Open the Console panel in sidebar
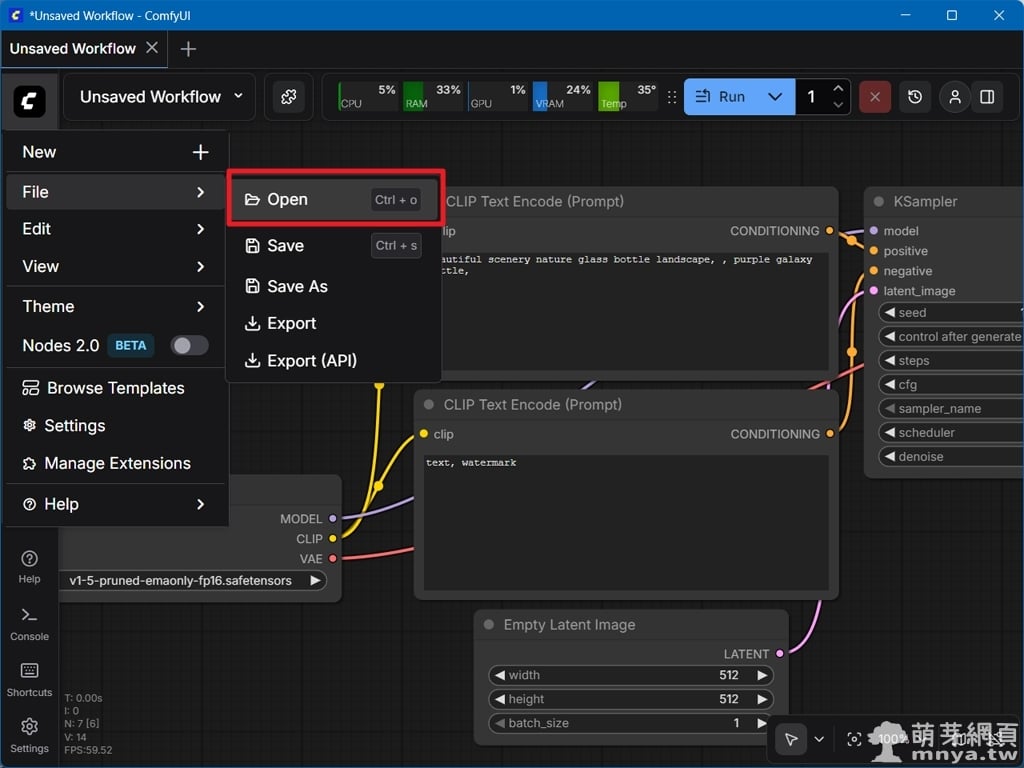The image size is (1024, 768). [29, 622]
